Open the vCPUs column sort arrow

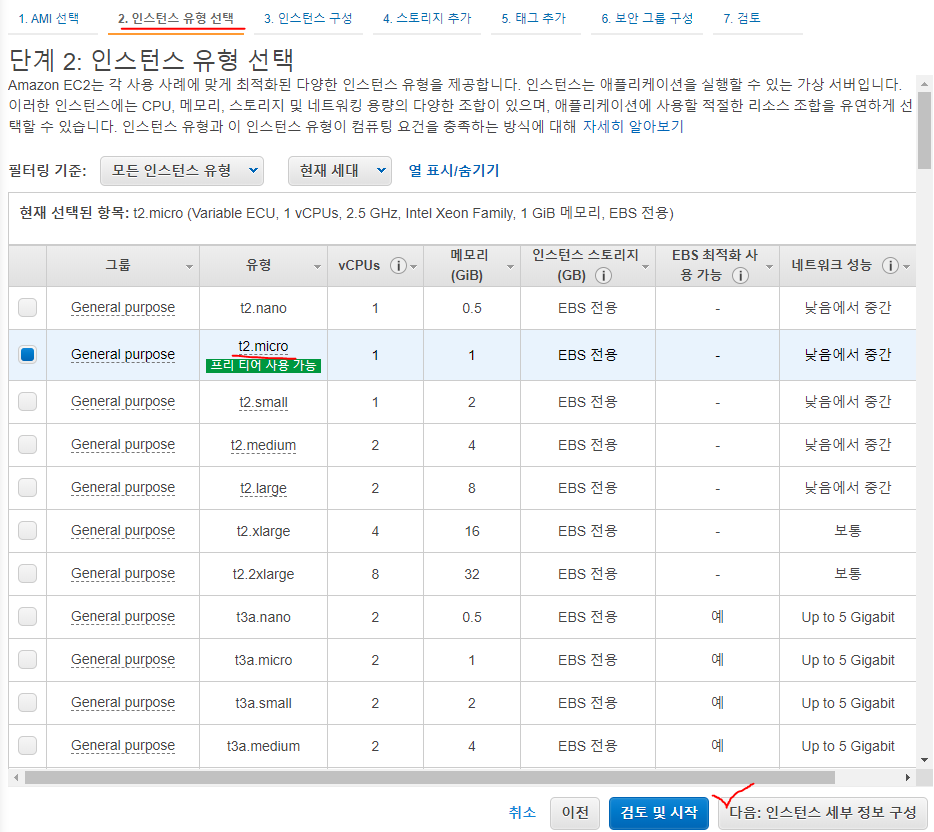413,267
